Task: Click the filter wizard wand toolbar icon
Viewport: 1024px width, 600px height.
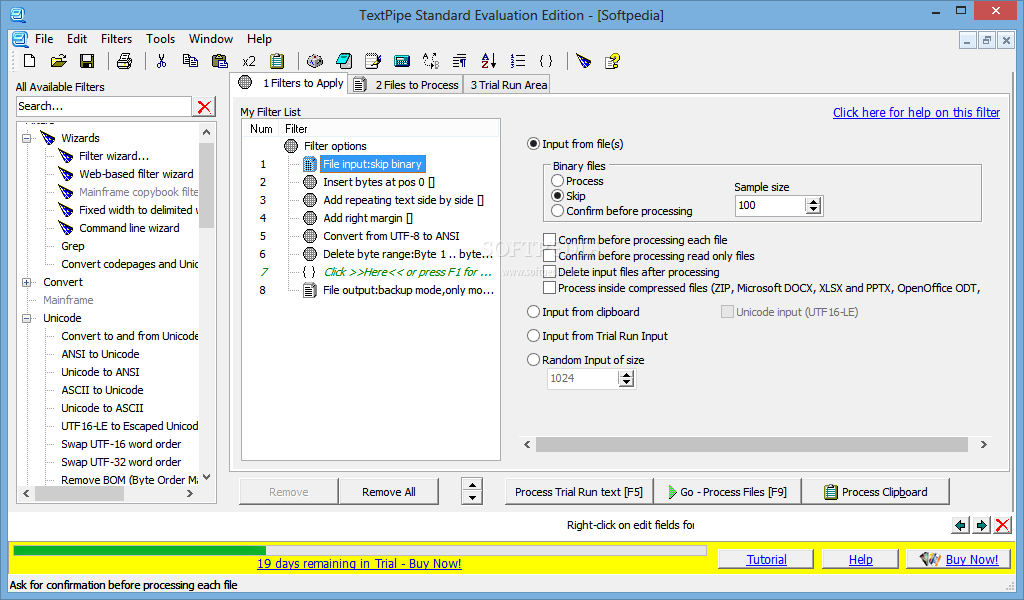Action: pyautogui.click(x=584, y=61)
